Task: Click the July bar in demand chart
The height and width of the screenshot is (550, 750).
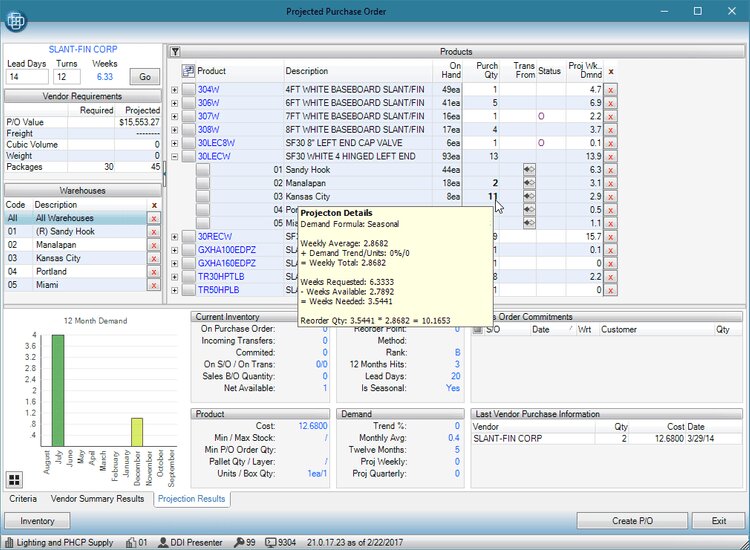Action: coord(58,390)
